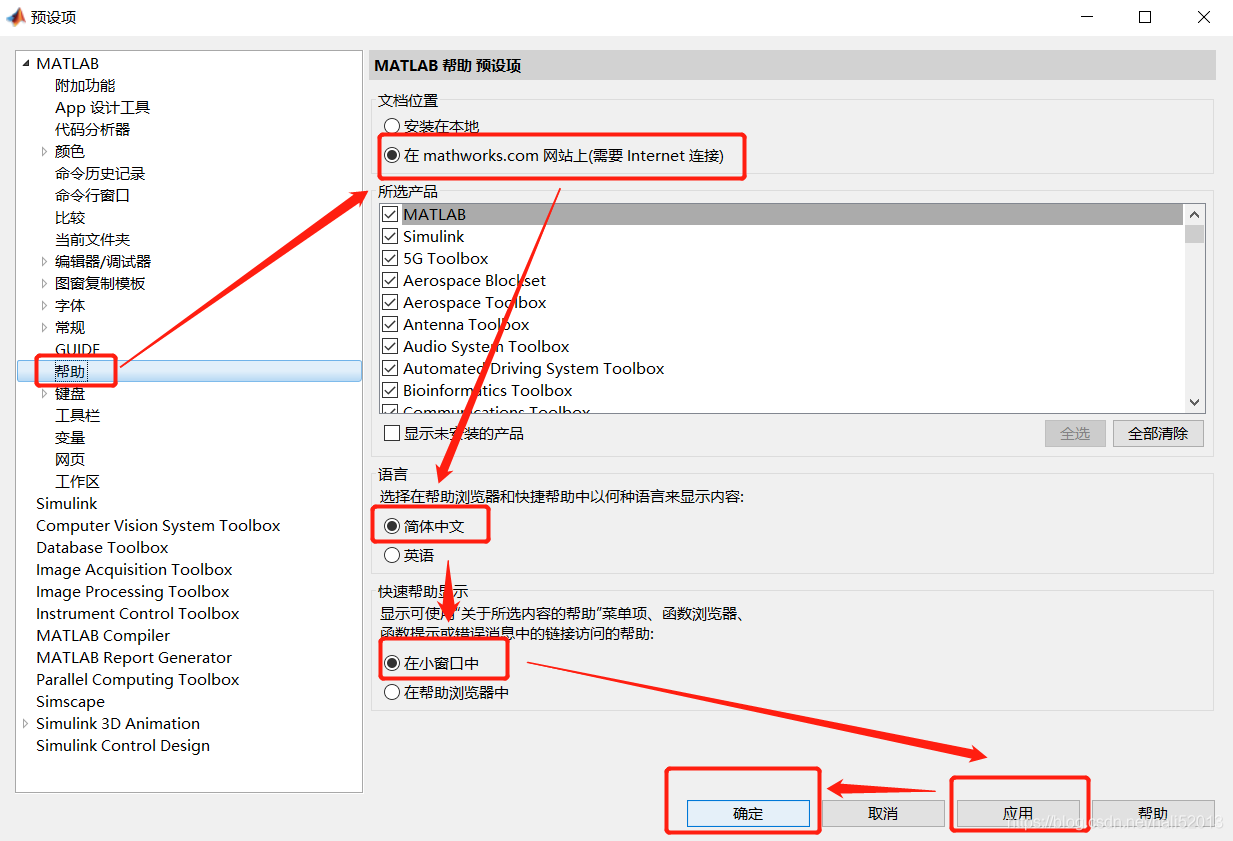Click the 取消 button
The height and width of the screenshot is (841, 1233).
tap(883, 814)
